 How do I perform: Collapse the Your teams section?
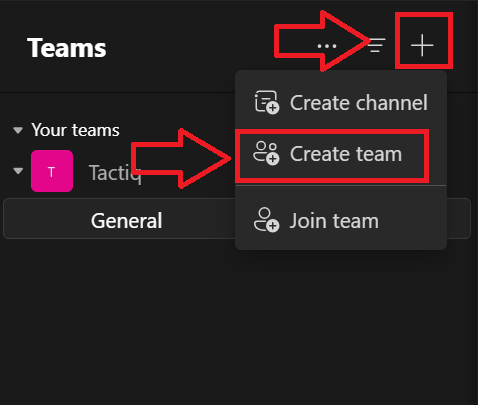point(18,130)
